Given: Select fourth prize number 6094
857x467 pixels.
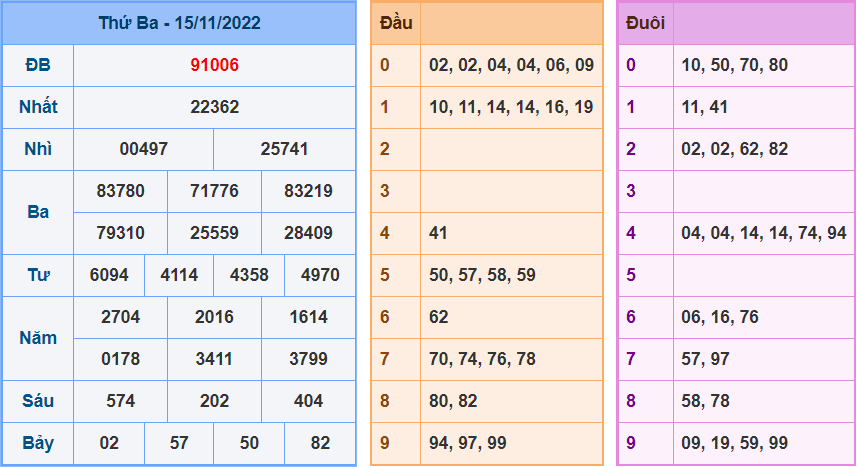Looking at the screenshot, I should (109, 275).
